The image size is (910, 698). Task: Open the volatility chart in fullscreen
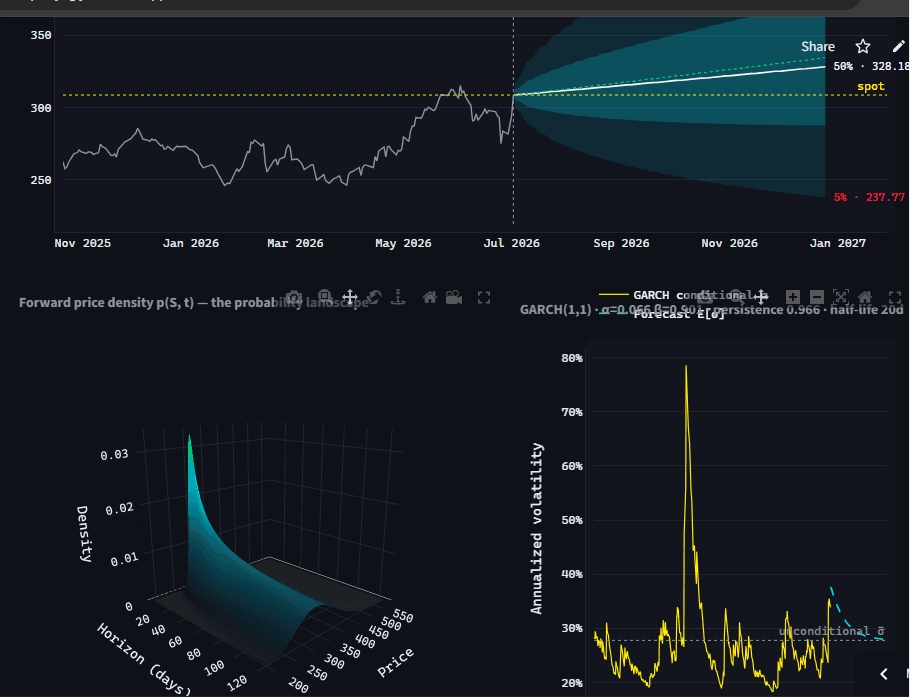tap(895, 298)
